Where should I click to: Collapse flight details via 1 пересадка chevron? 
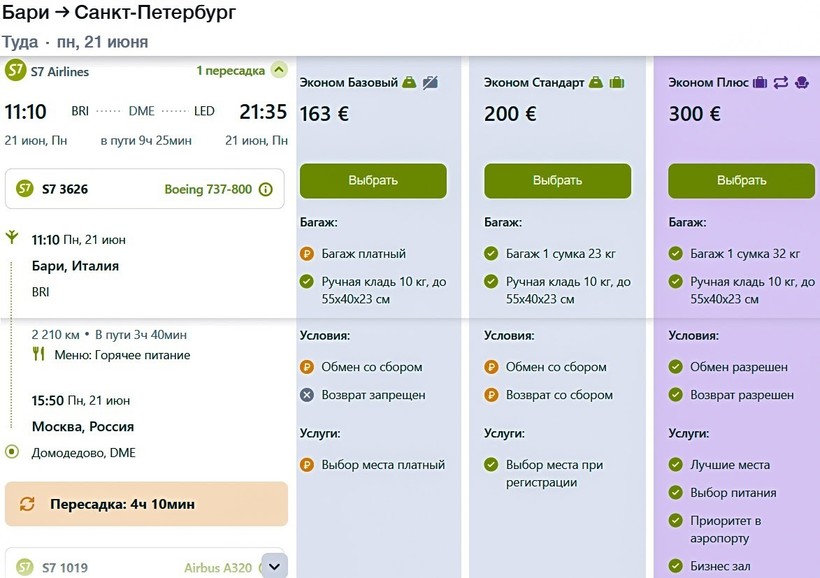(279, 70)
